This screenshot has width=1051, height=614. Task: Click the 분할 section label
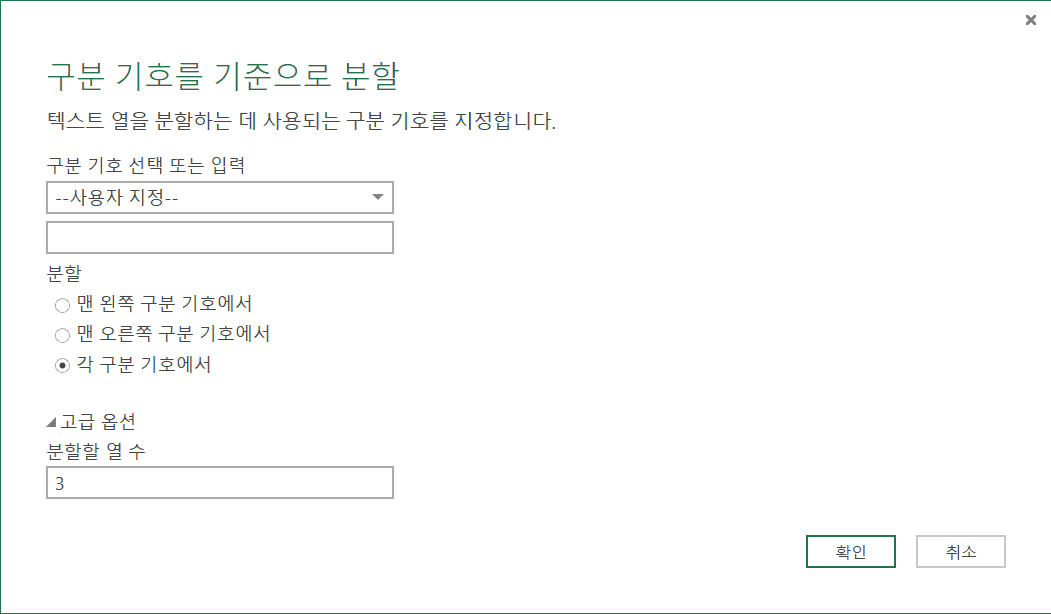pyautogui.click(x=64, y=272)
